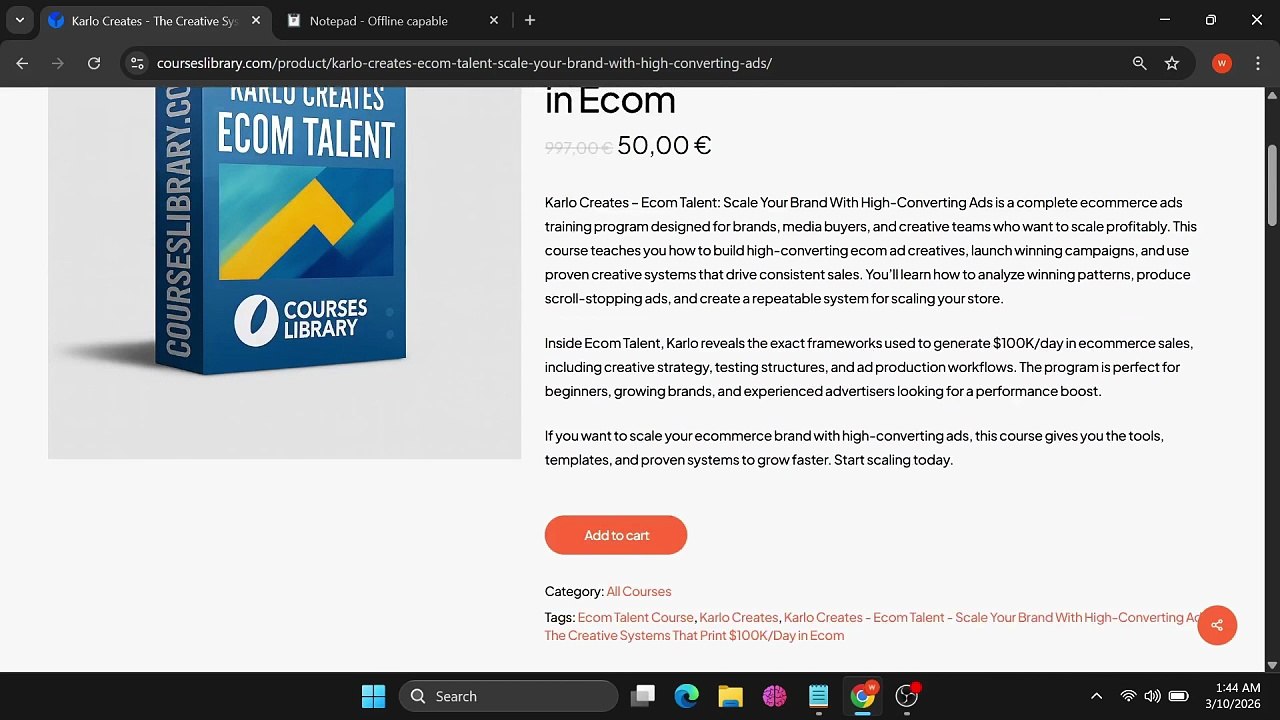Image resolution: width=1280 pixels, height=720 pixels.
Task: Bookmark this page with the star icon
Action: tap(1172, 63)
